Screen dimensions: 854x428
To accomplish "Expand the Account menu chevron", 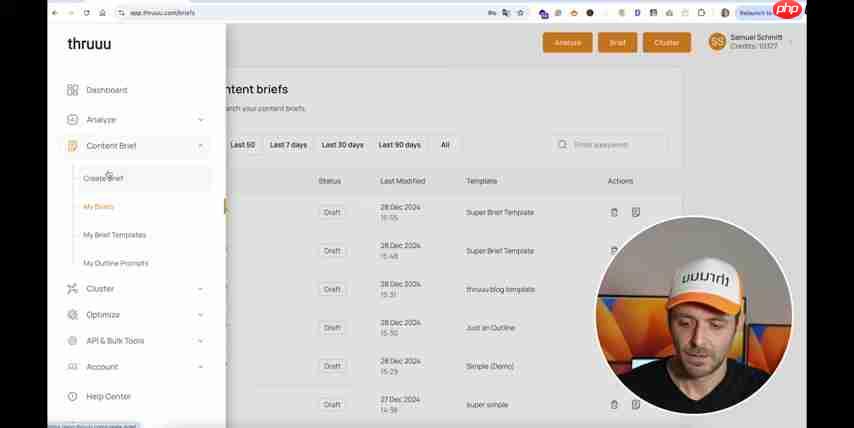I will pos(200,366).
